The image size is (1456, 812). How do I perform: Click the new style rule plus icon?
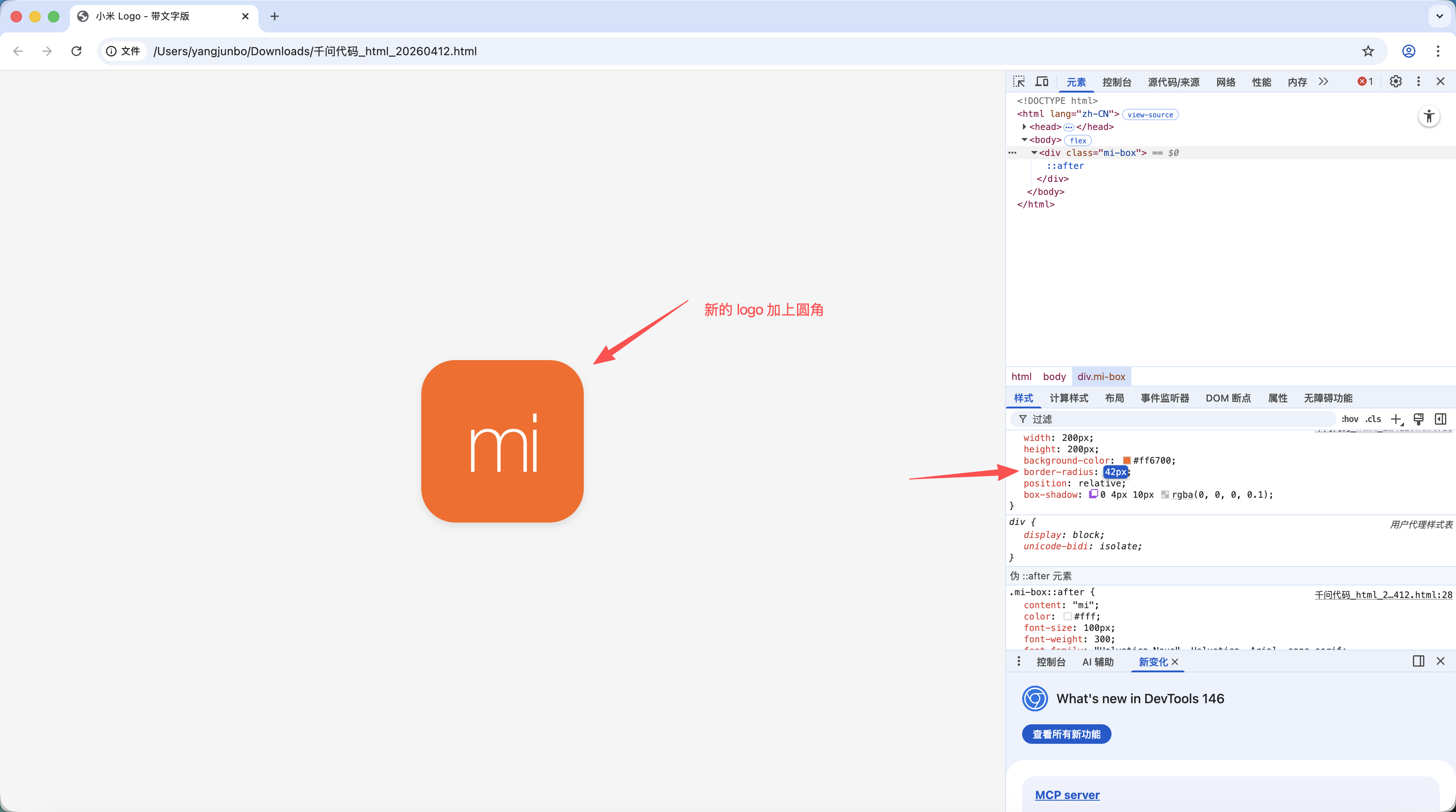1396,419
